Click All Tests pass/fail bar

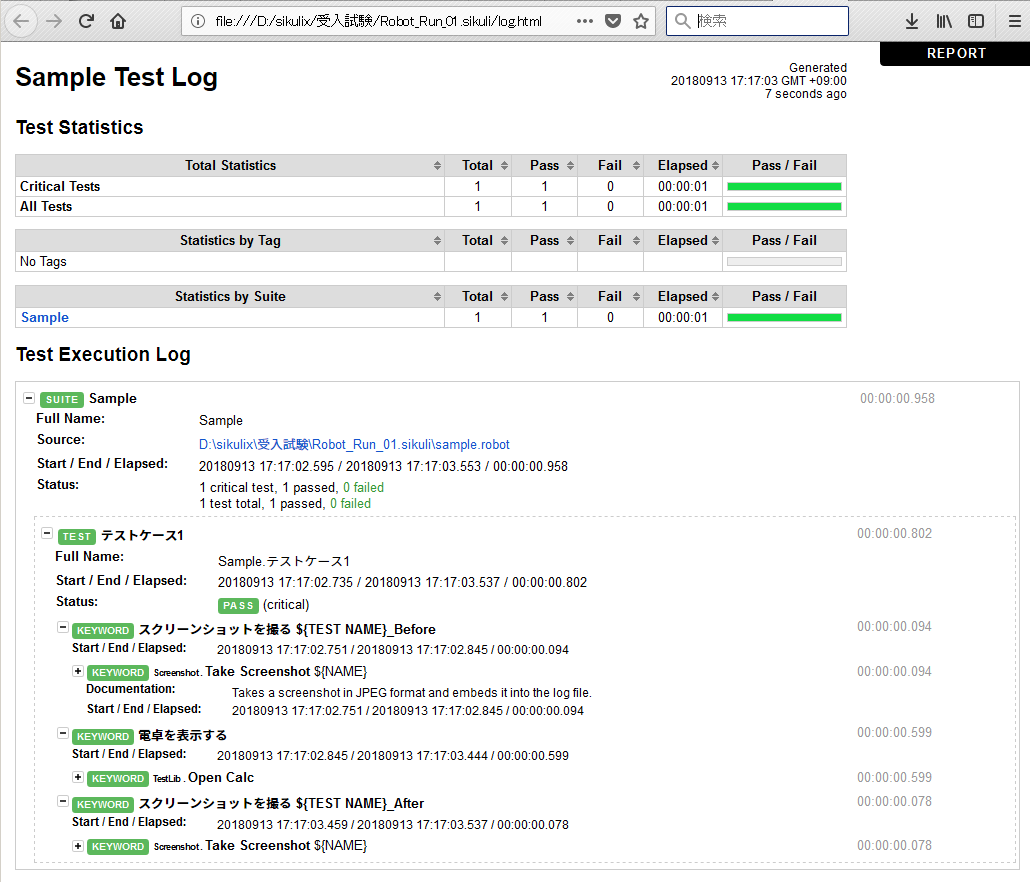point(784,206)
